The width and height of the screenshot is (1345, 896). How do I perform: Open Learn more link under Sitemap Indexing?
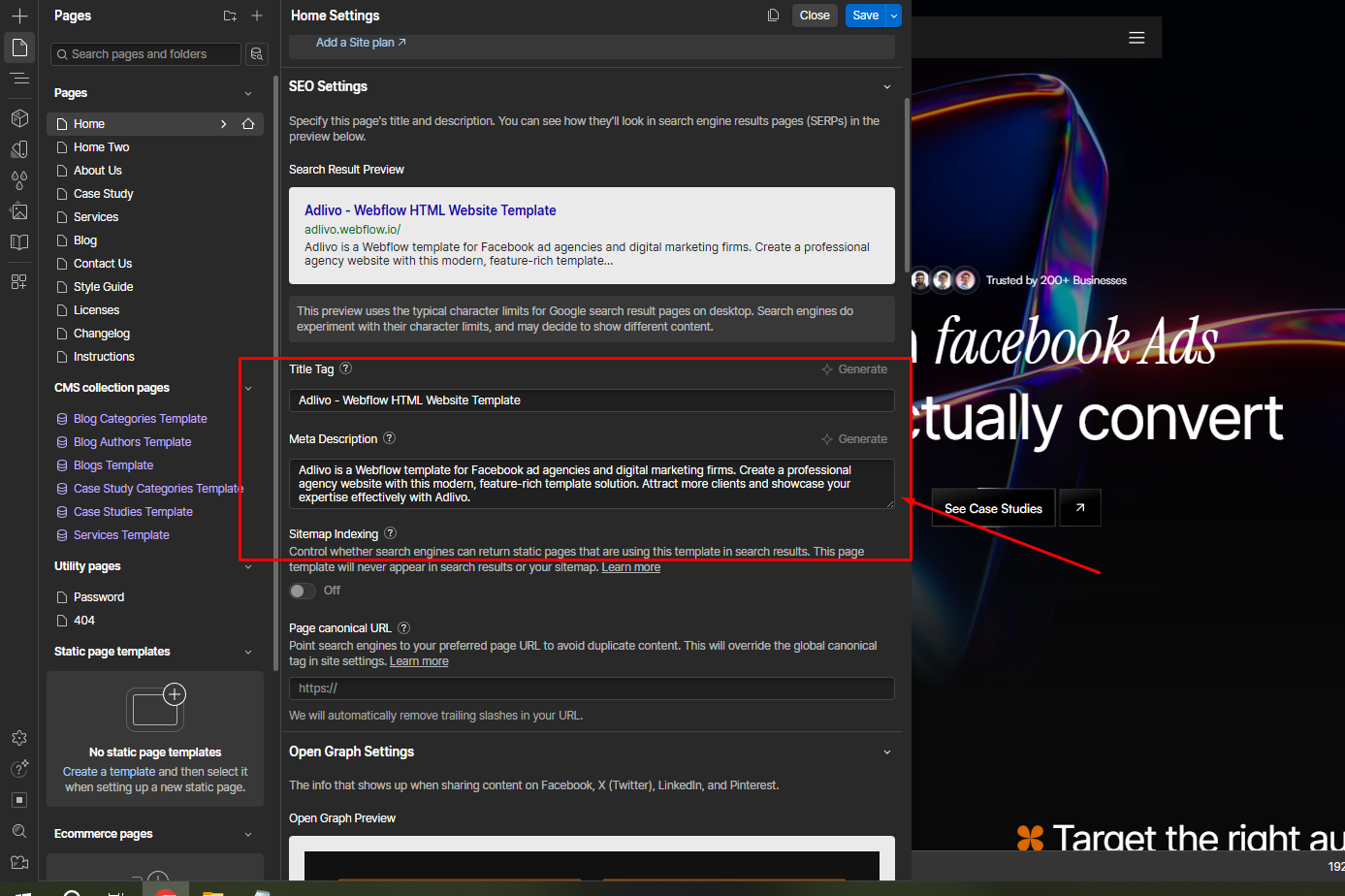coord(631,567)
